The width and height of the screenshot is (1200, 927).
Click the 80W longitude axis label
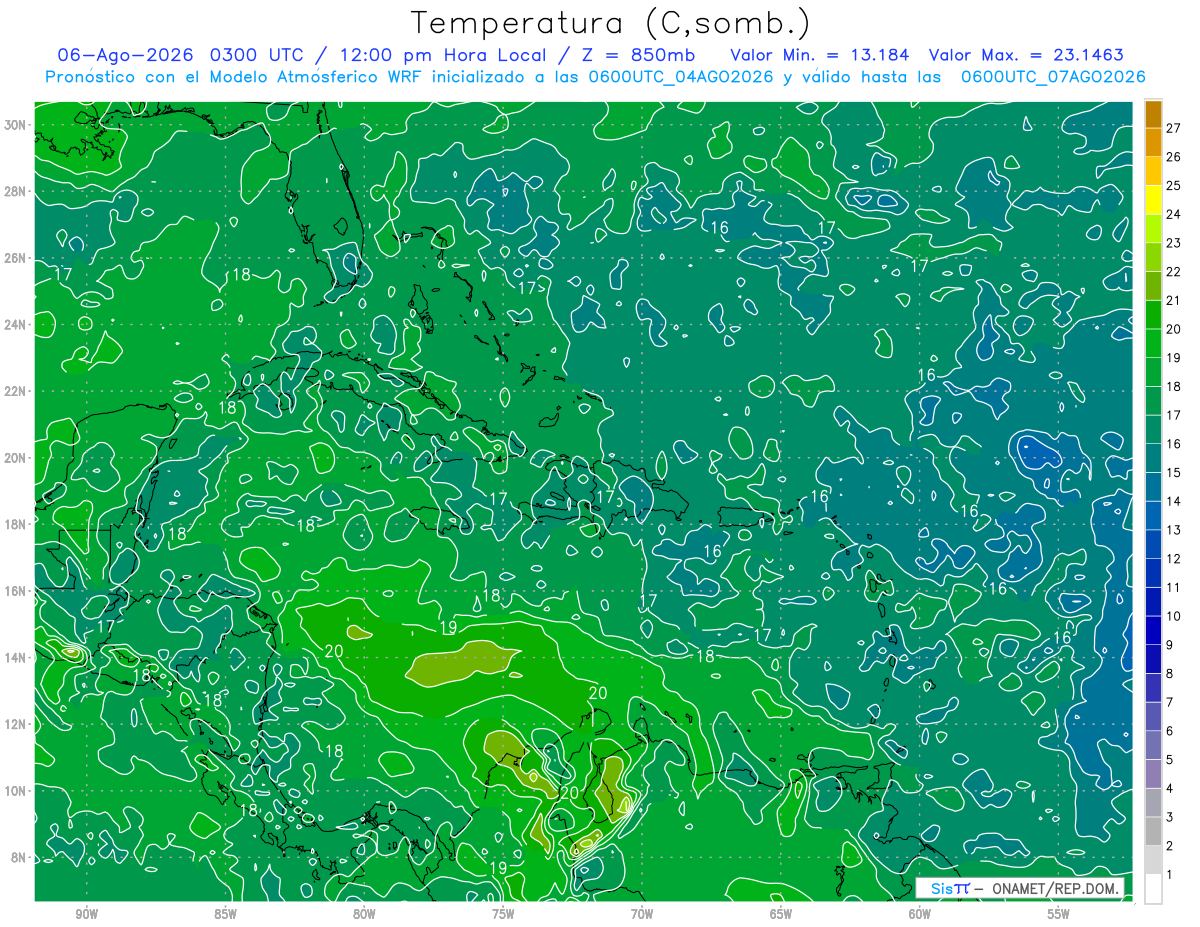[x=364, y=914]
